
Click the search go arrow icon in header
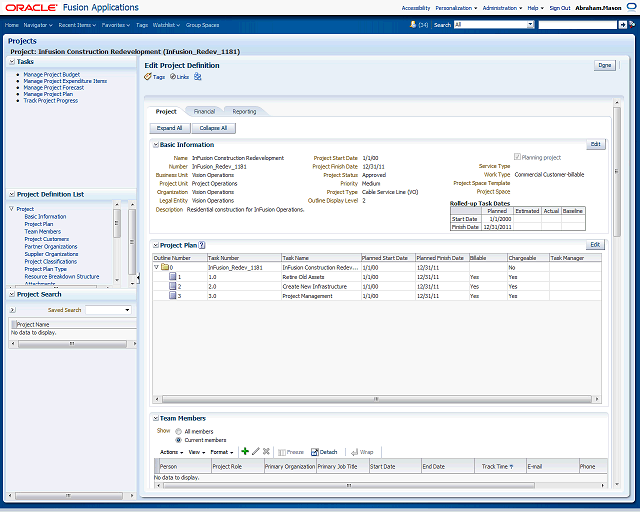point(624,24)
